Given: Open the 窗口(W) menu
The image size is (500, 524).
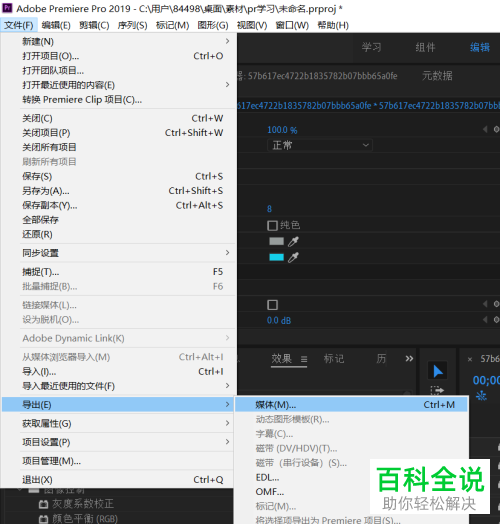Looking at the screenshot, I should [292, 25].
